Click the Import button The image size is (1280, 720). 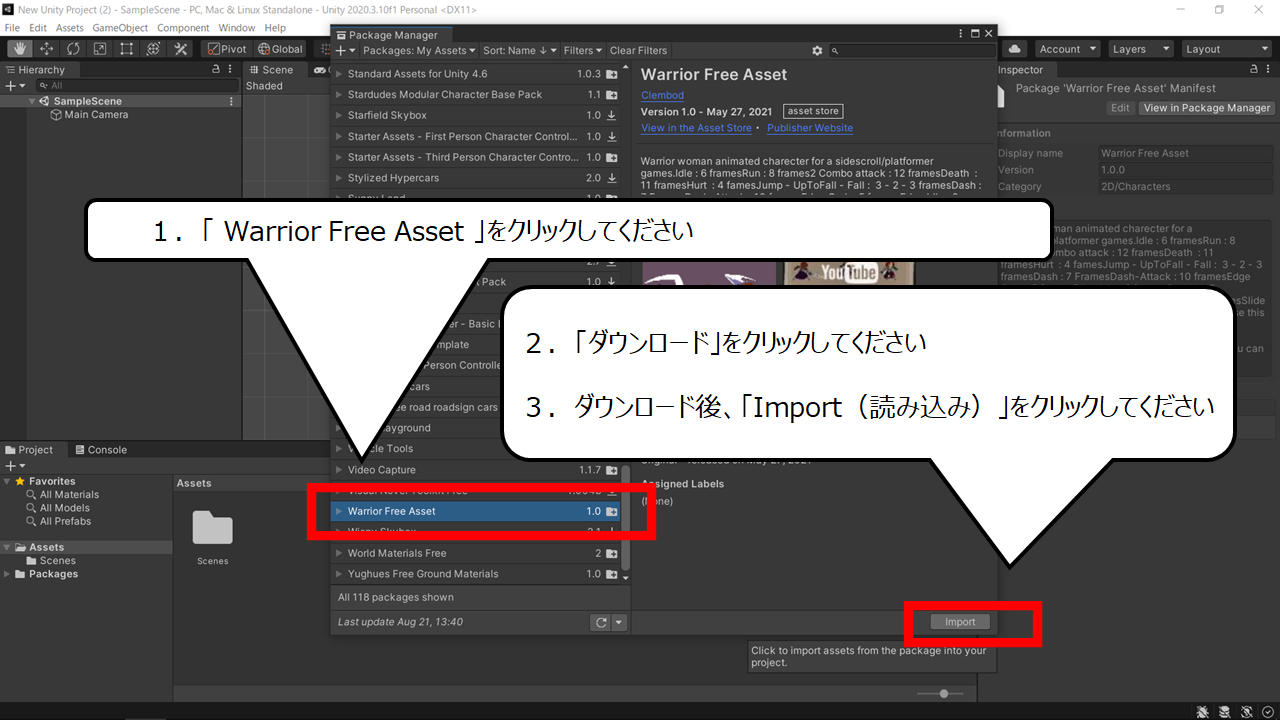(x=960, y=622)
